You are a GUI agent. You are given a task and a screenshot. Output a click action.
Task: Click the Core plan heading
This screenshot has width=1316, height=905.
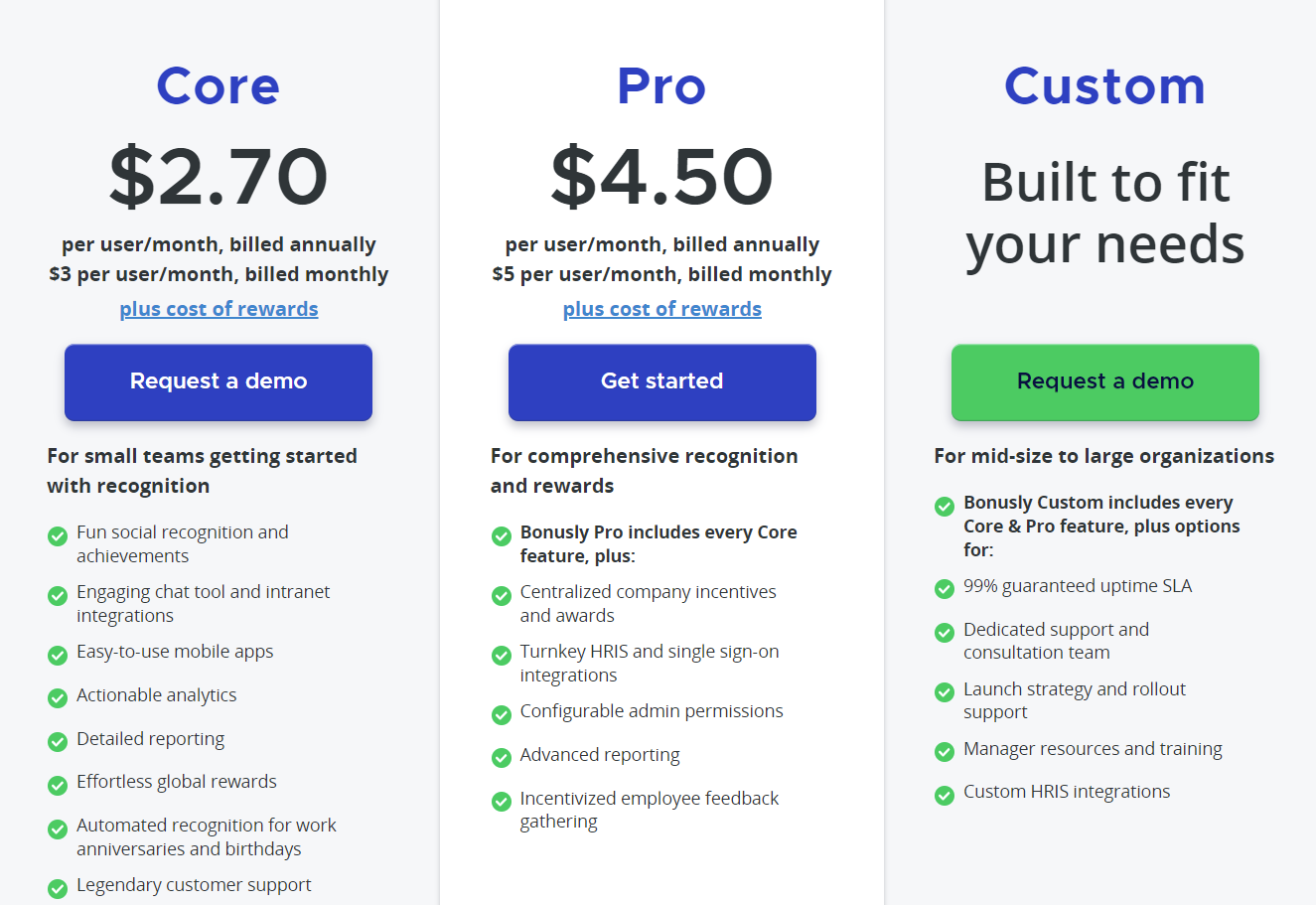[x=219, y=86]
